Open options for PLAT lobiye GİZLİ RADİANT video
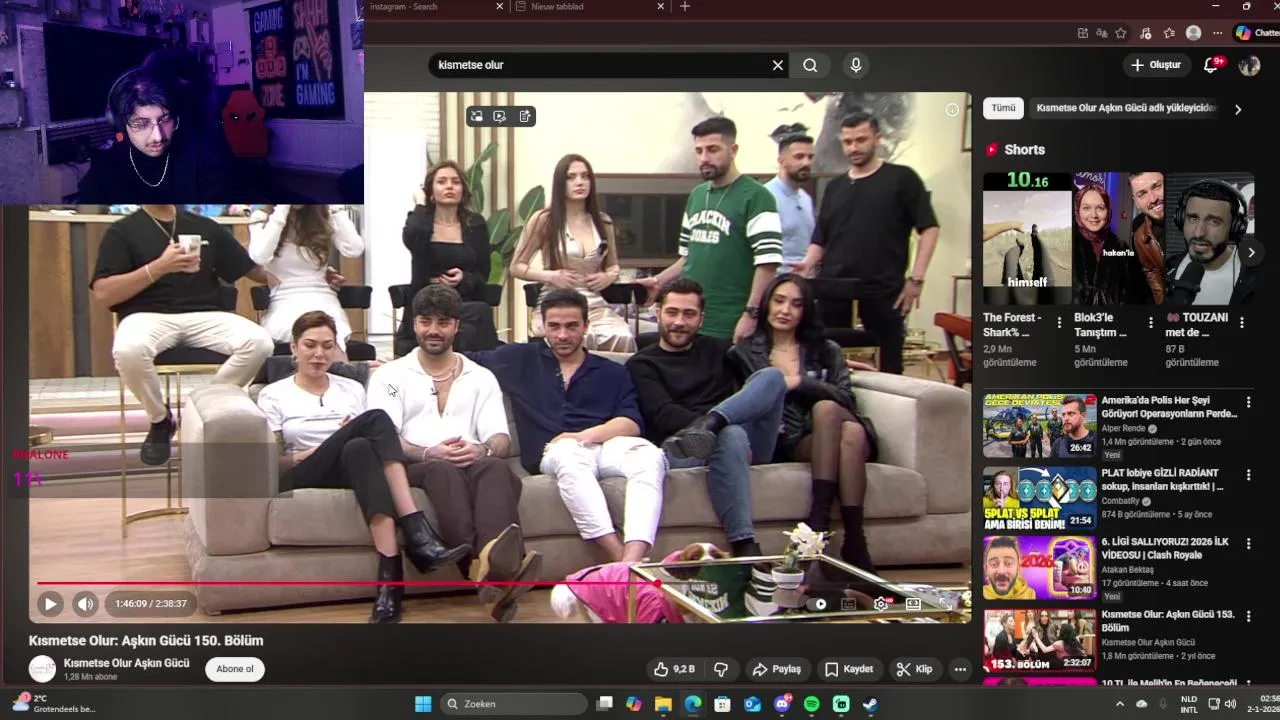Image resolution: width=1280 pixels, height=720 pixels. pos(1248,474)
